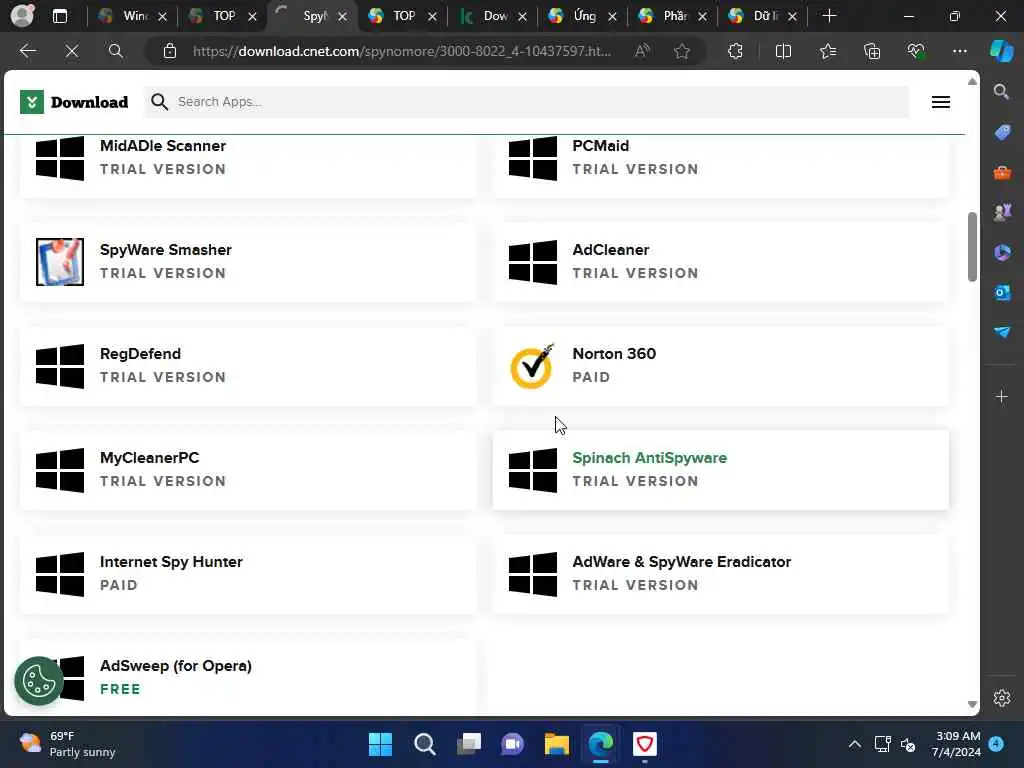Open the Edge sidebar Tools briefcase
Image resolution: width=1024 pixels, height=768 pixels.
pos(1002,172)
